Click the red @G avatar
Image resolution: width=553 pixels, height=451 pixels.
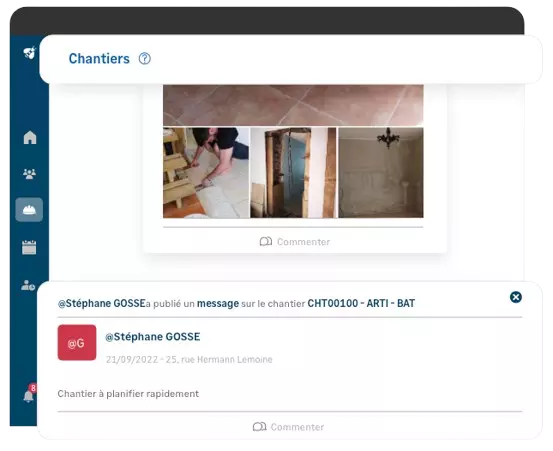tap(77, 342)
